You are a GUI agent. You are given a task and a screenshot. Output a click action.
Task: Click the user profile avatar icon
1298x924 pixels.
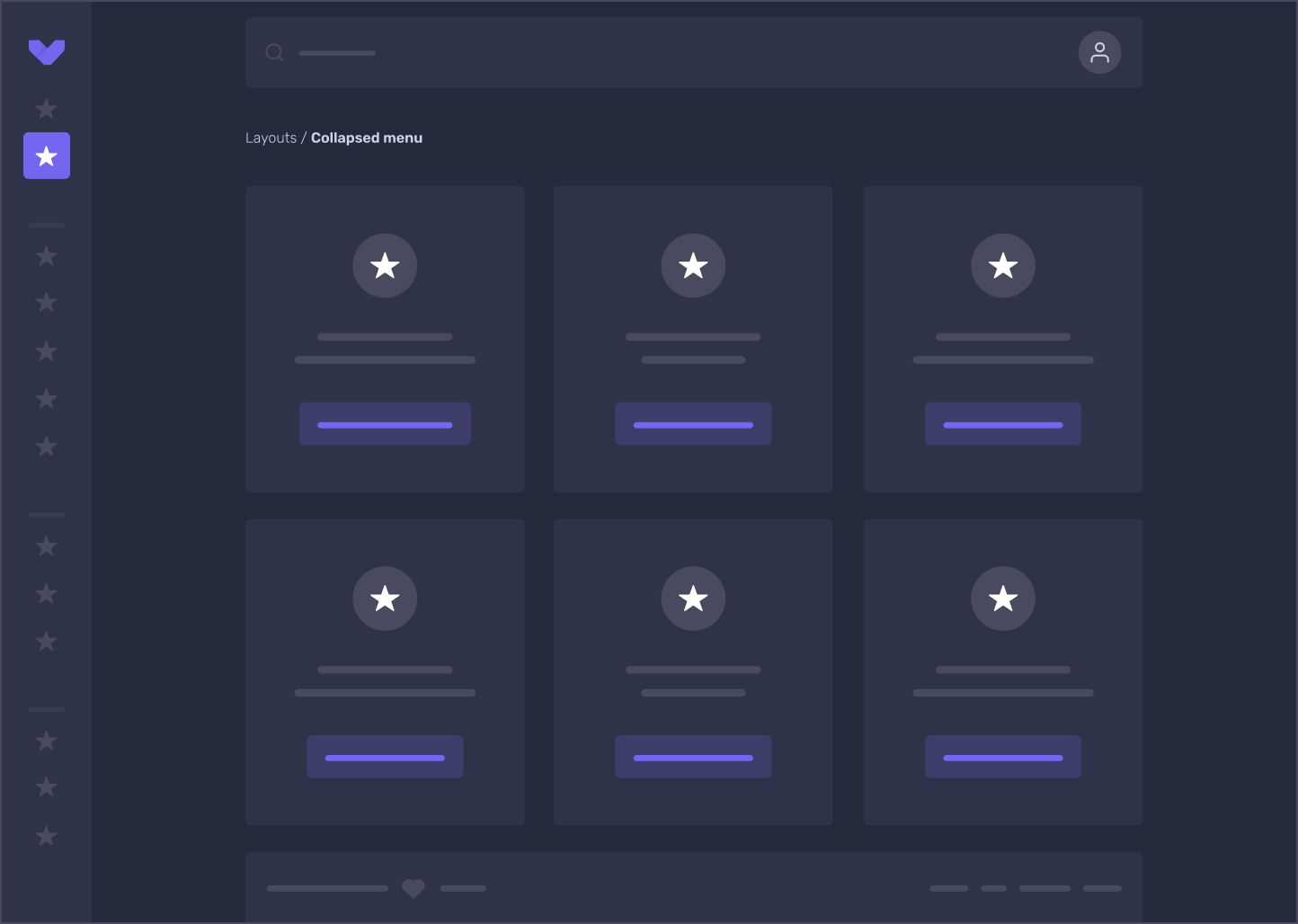coord(1099,52)
